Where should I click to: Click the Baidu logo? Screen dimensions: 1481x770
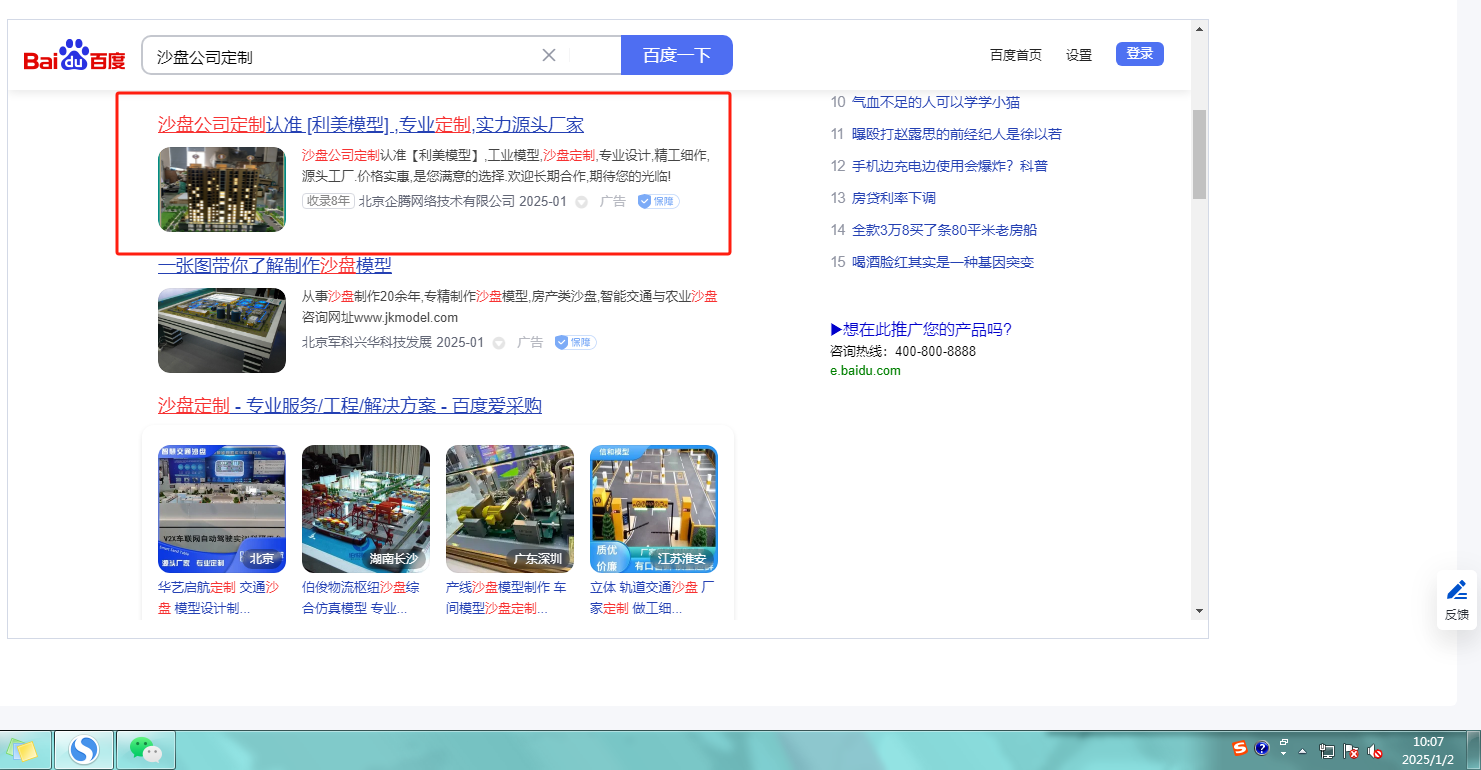point(75,56)
